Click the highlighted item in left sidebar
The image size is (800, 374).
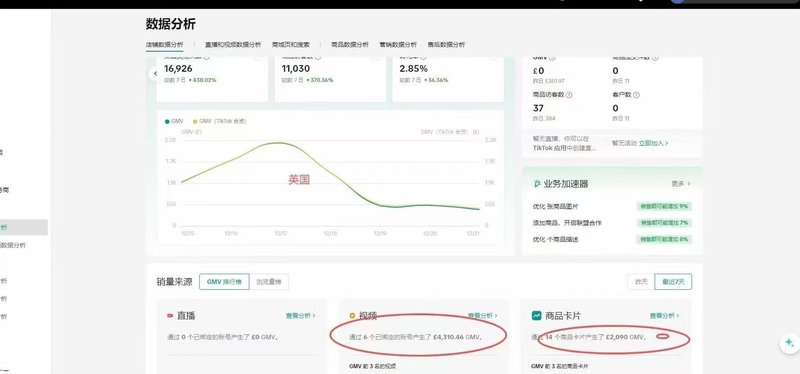pyautogui.click(x=24, y=227)
